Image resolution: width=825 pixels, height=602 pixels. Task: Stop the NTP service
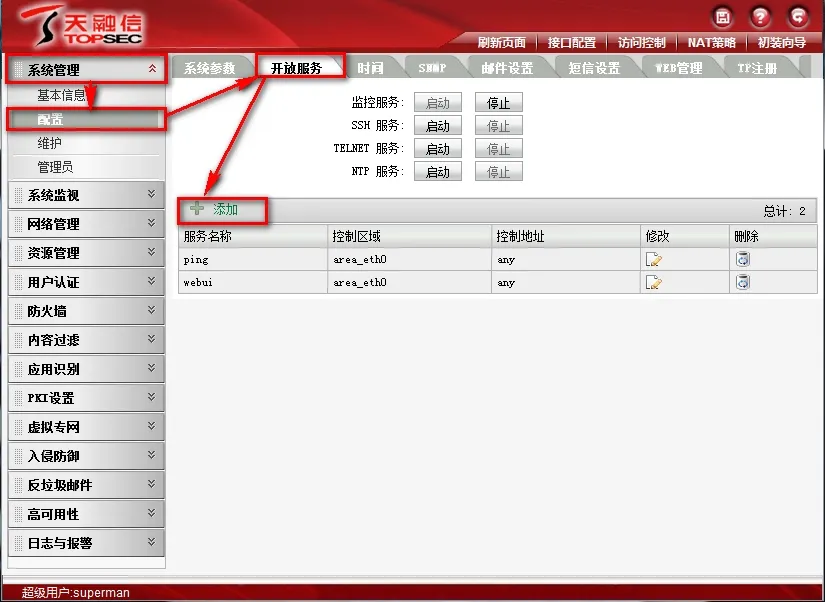coord(499,172)
